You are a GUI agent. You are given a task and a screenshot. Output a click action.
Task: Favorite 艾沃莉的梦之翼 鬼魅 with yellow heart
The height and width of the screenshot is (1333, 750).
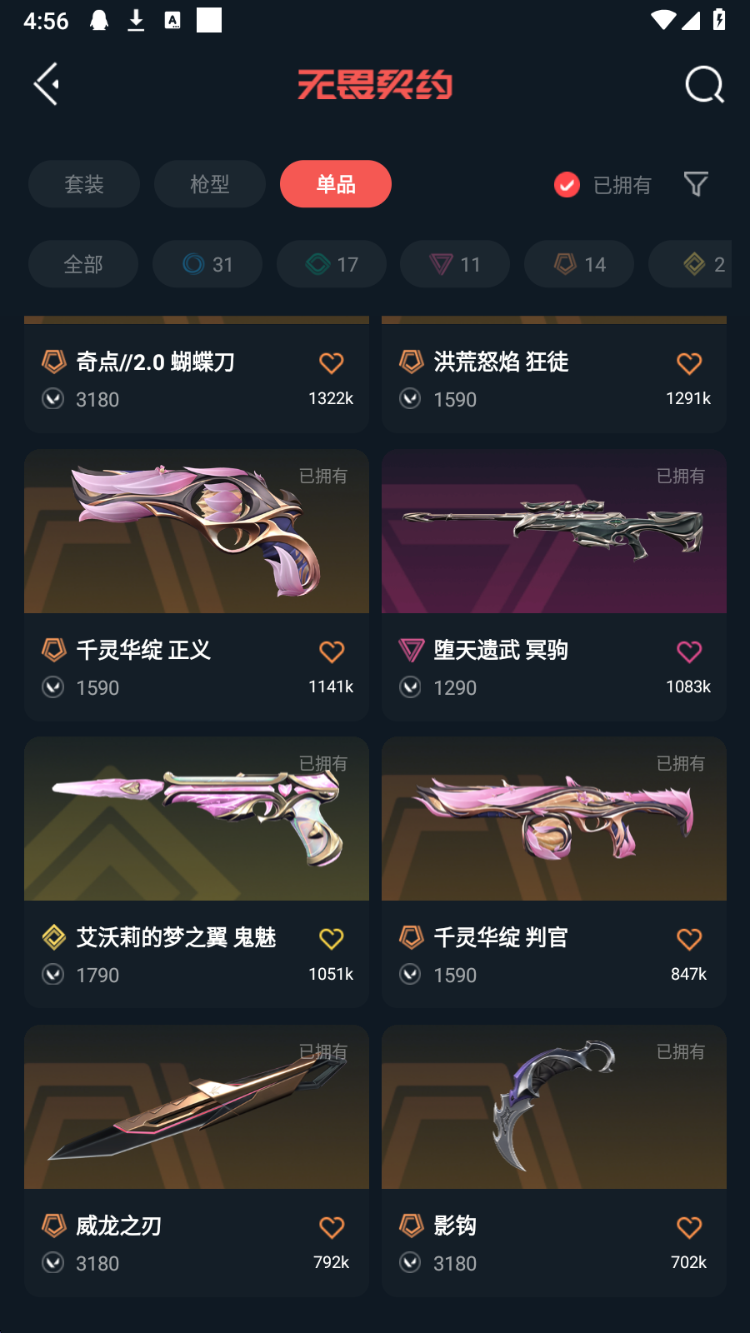(x=331, y=938)
